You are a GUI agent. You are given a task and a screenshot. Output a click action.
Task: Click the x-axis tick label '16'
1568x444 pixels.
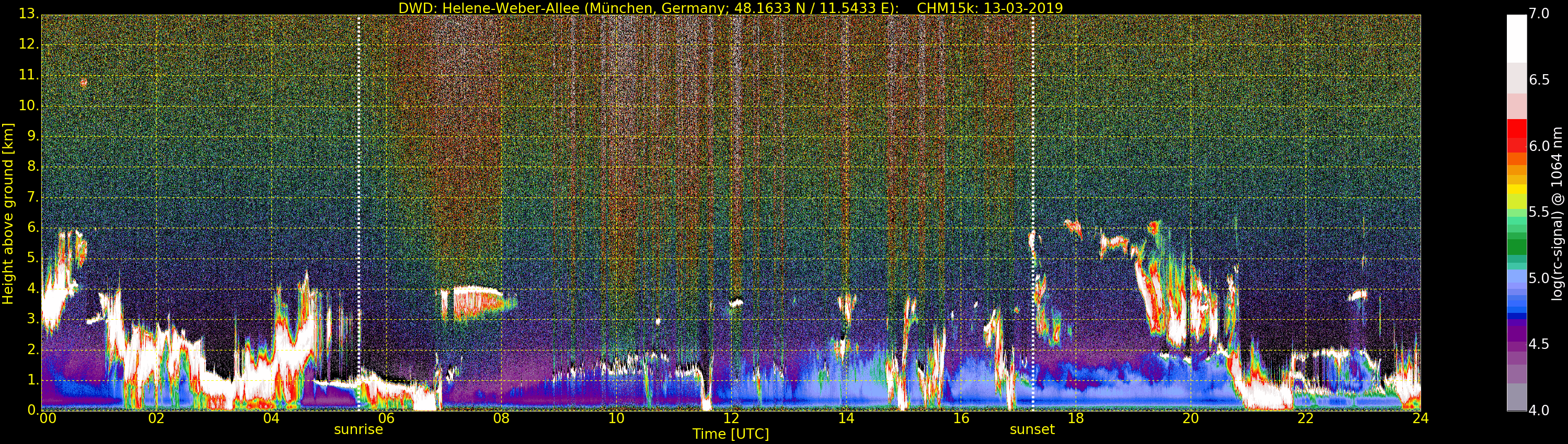961,418
